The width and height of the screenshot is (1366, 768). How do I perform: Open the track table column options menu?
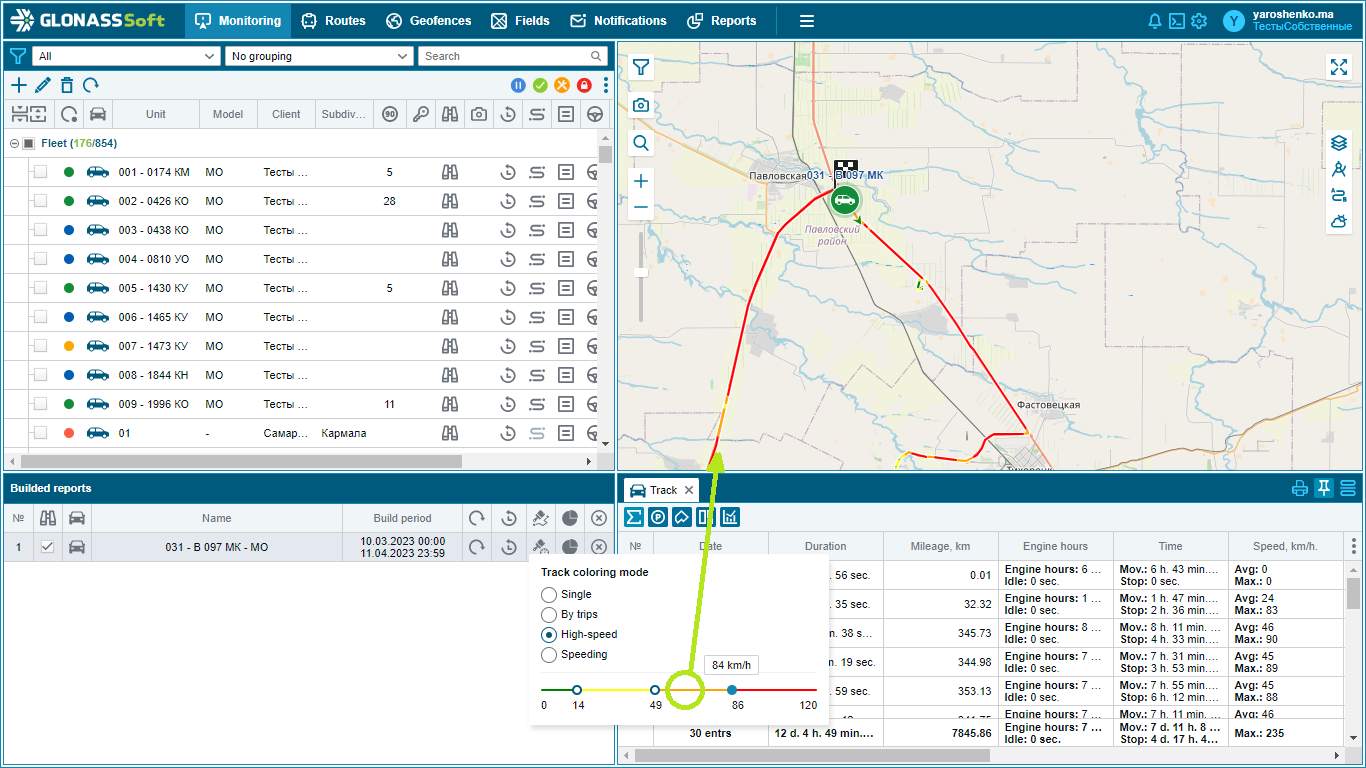point(1354,546)
